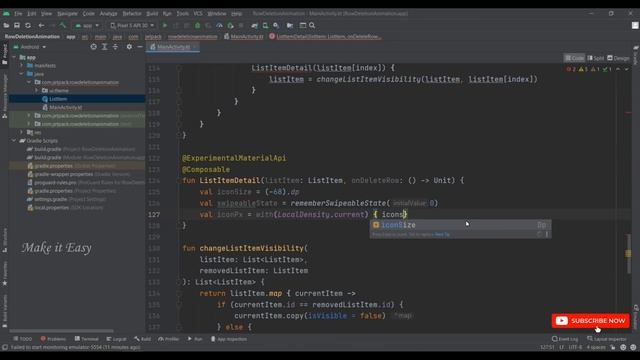The width and height of the screenshot is (640, 360).
Task: Select MainActivity.kt in project tree
Action: [x=65, y=107]
